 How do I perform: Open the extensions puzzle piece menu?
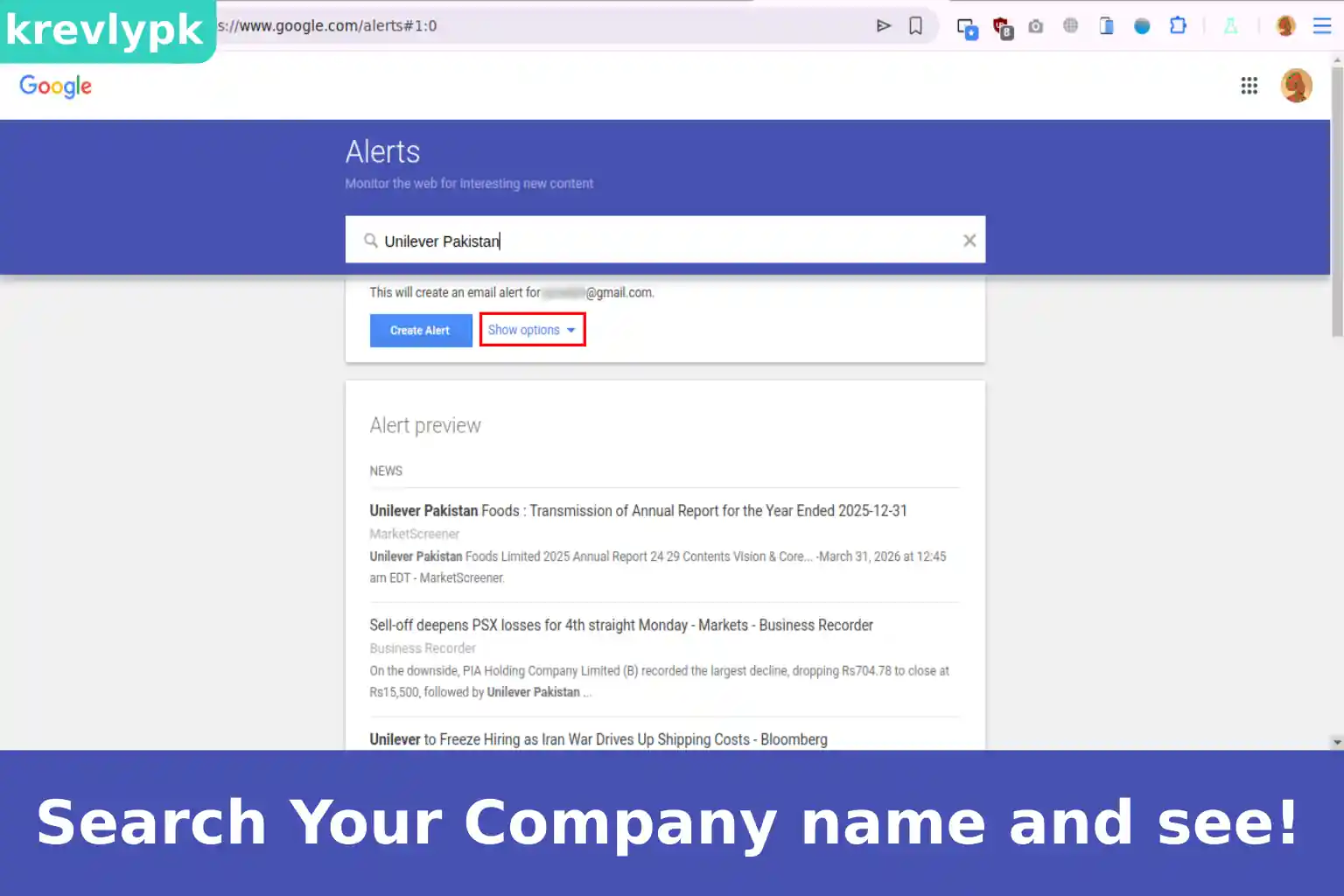pyautogui.click(x=1177, y=26)
